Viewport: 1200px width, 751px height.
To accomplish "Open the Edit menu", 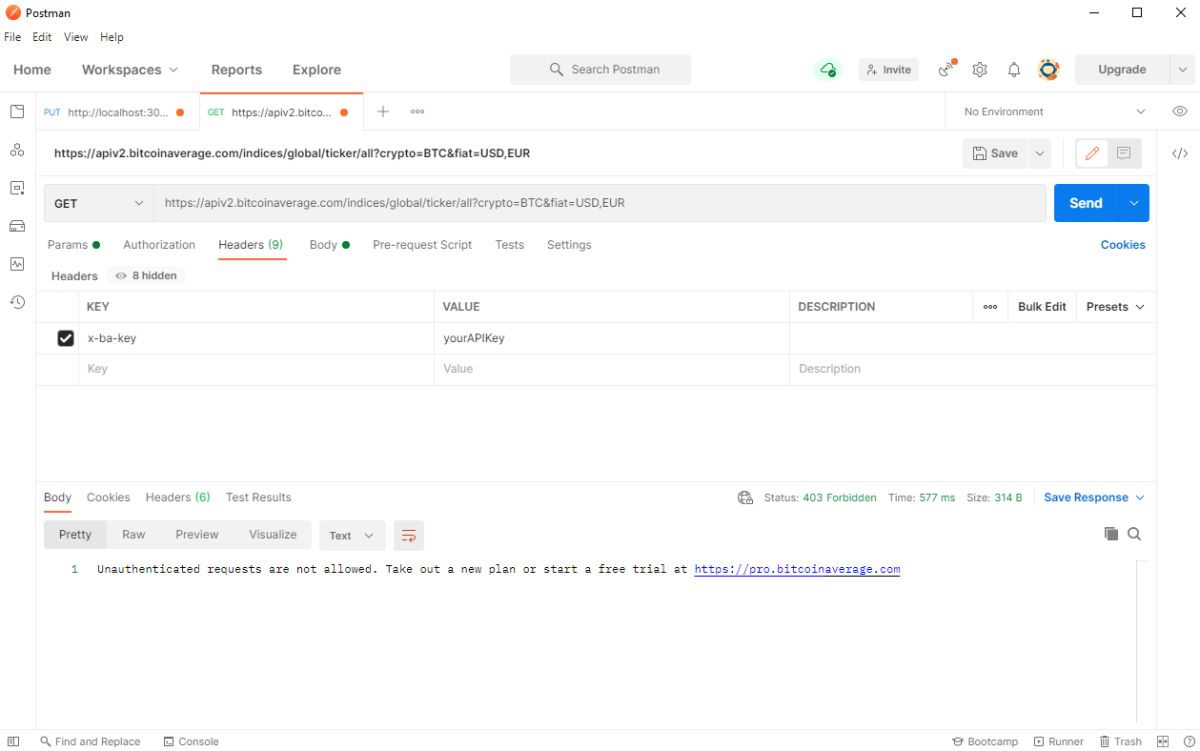I will coord(42,37).
